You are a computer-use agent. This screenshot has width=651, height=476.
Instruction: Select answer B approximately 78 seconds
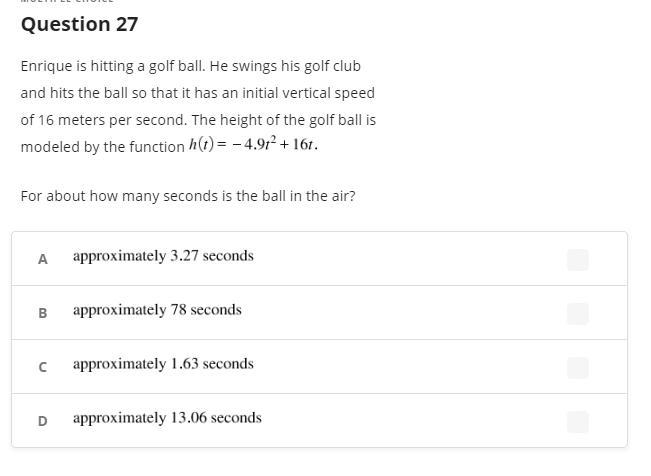tap(319, 313)
